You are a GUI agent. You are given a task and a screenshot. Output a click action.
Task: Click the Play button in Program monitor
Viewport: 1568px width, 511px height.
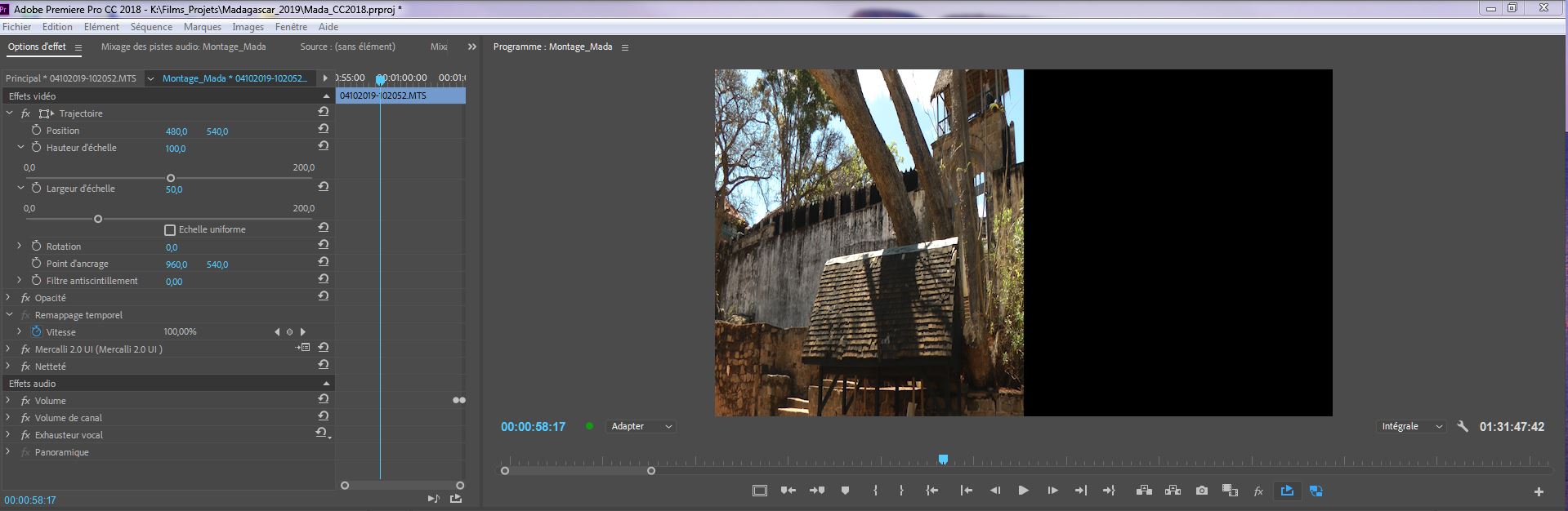click(1023, 491)
